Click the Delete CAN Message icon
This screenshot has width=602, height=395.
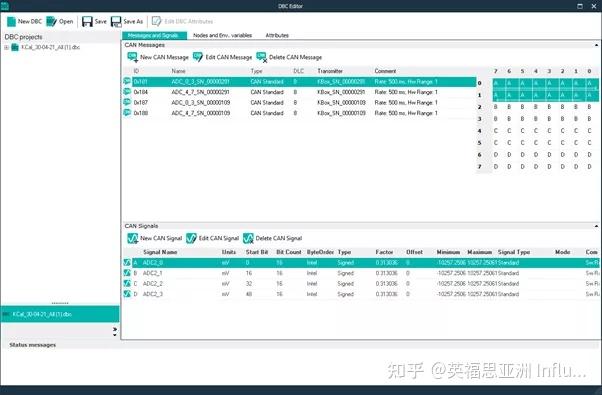coord(261,57)
